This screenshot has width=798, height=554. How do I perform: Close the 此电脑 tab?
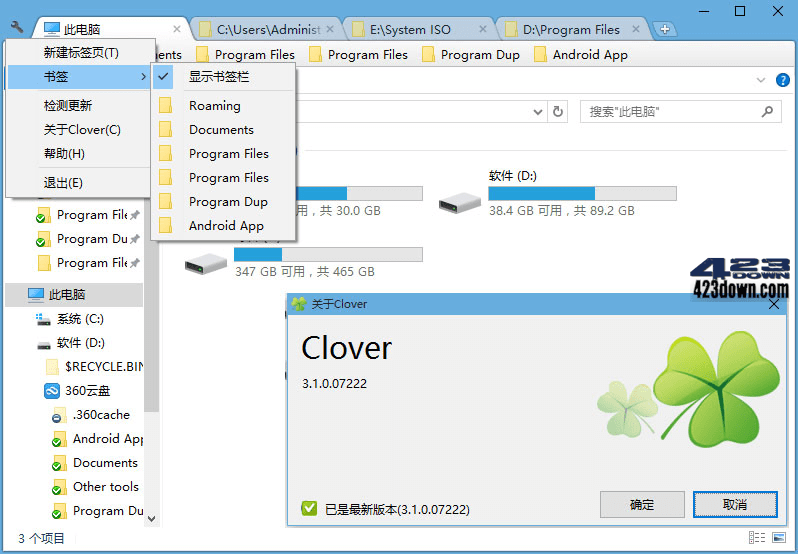pyautogui.click(x=177, y=29)
